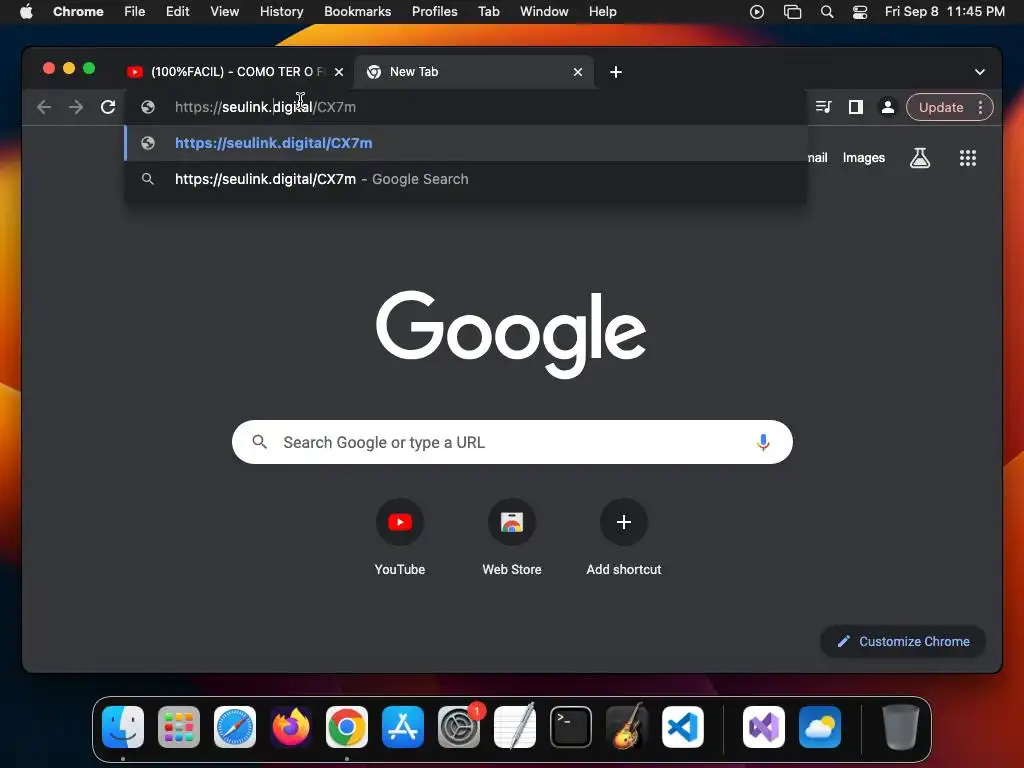Click the Search Google or type a URL box
The height and width of the screenshot is (768, 1024).
point(512,442)
